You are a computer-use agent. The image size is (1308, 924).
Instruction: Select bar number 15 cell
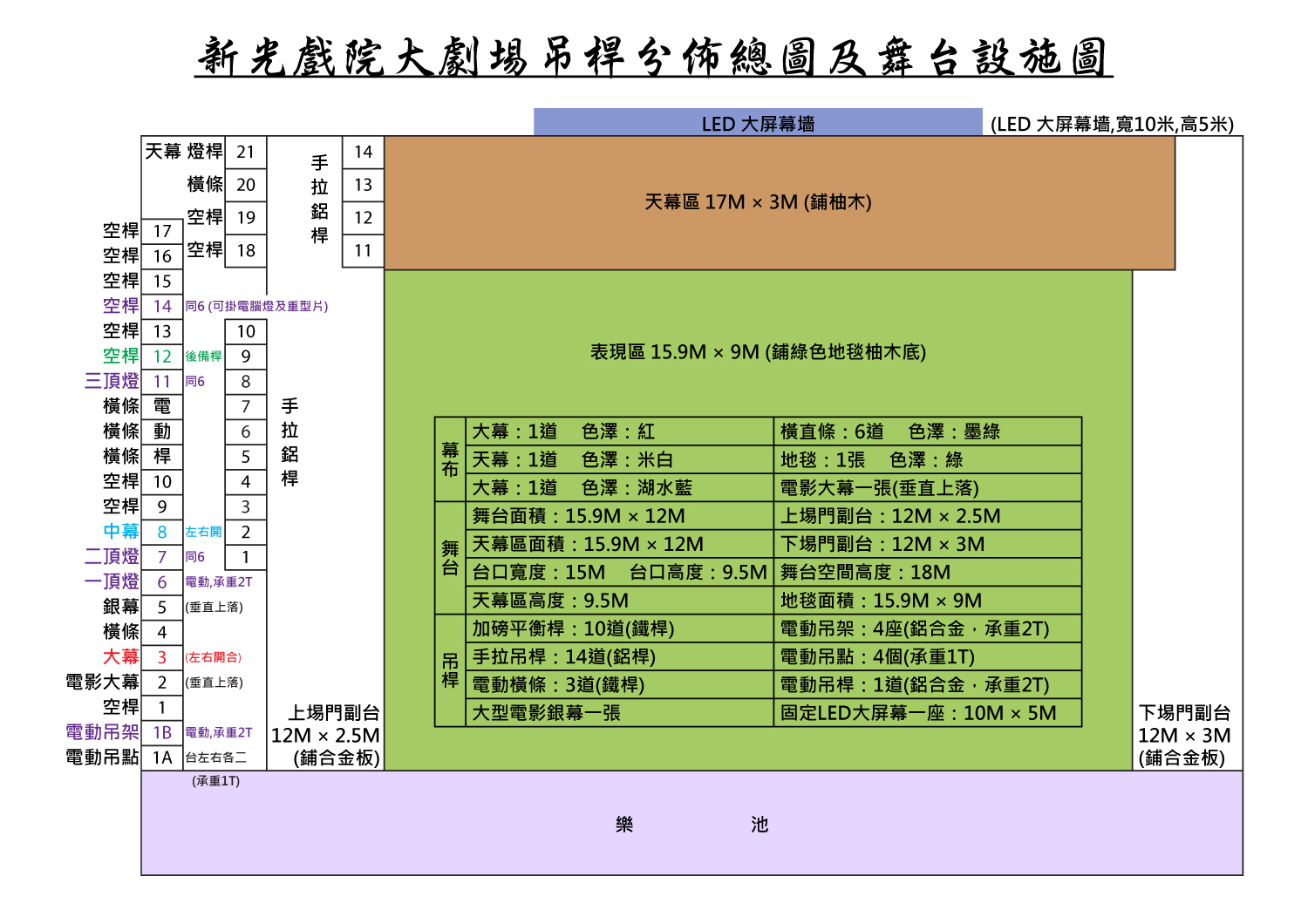(162, 282)
